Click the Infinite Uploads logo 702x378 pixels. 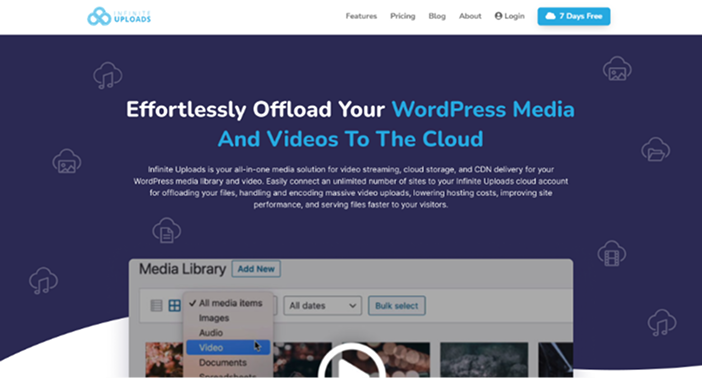tap(119, 17)
